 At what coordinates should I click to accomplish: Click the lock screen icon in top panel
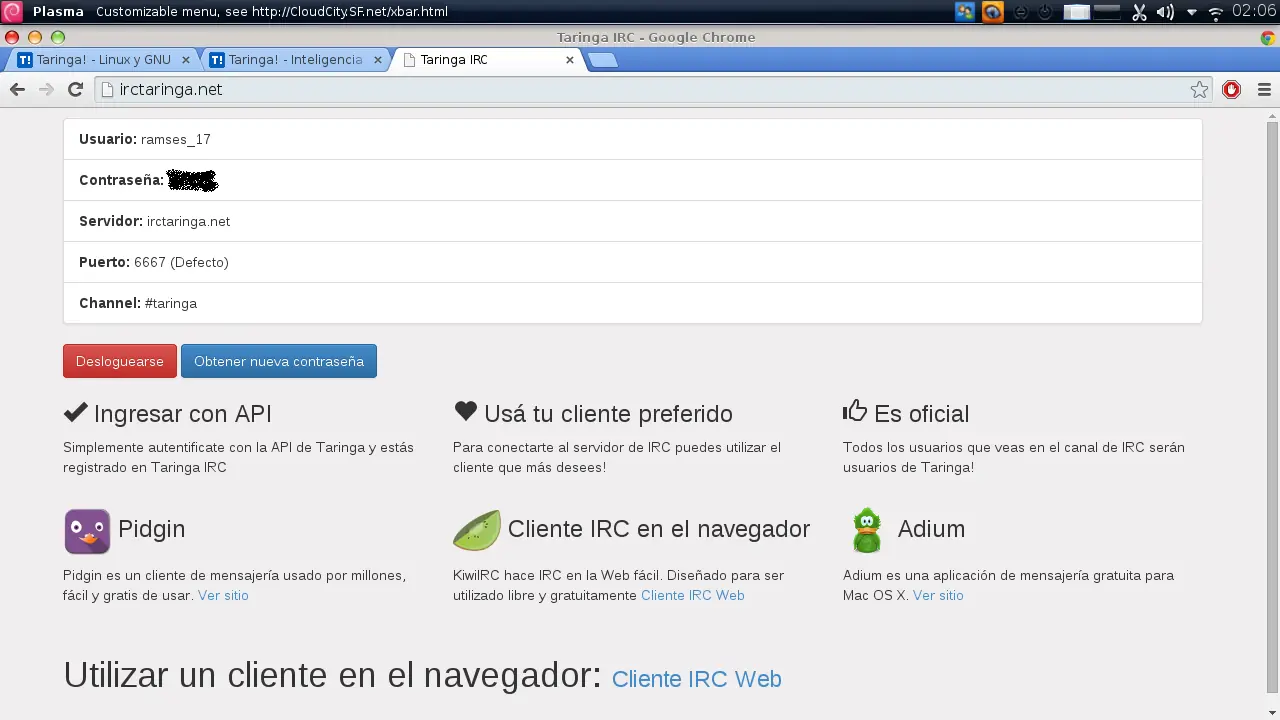(1021, 13)
